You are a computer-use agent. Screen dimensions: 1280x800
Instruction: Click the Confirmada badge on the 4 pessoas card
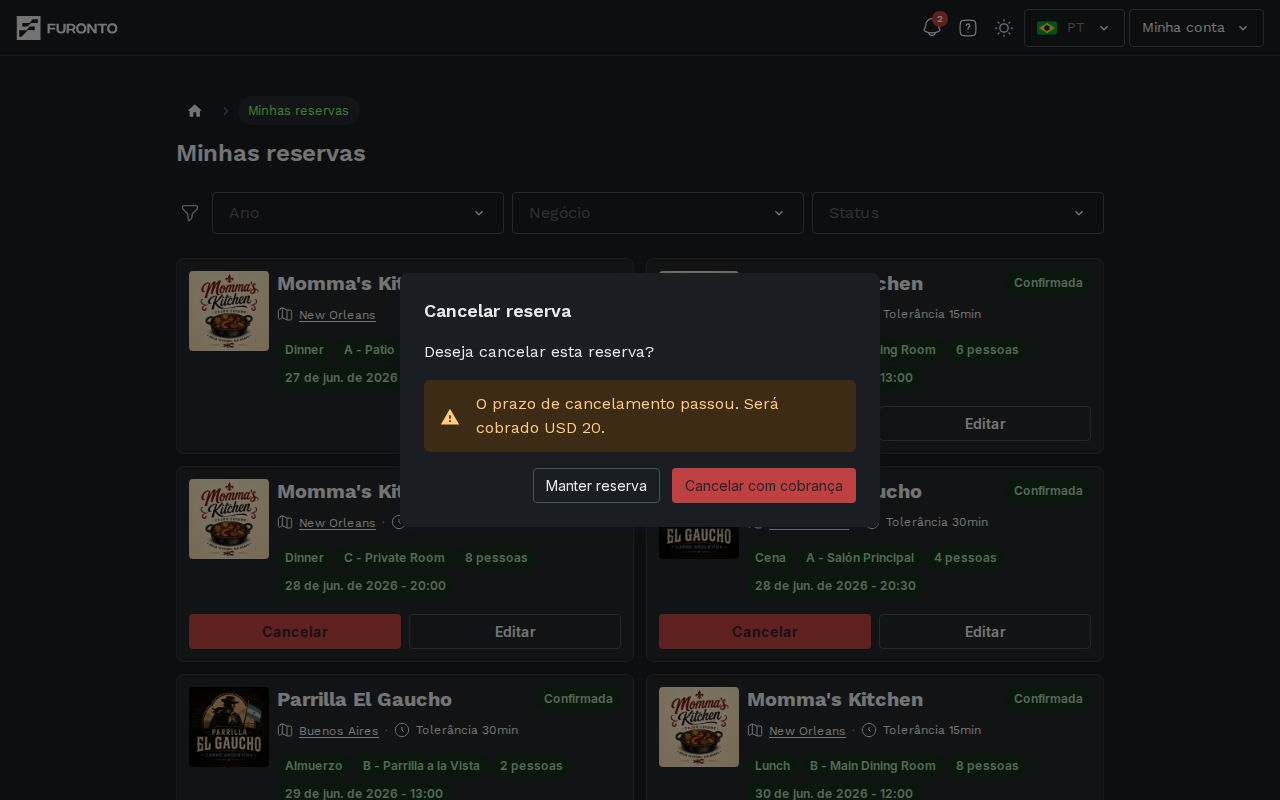[1048, 491]
